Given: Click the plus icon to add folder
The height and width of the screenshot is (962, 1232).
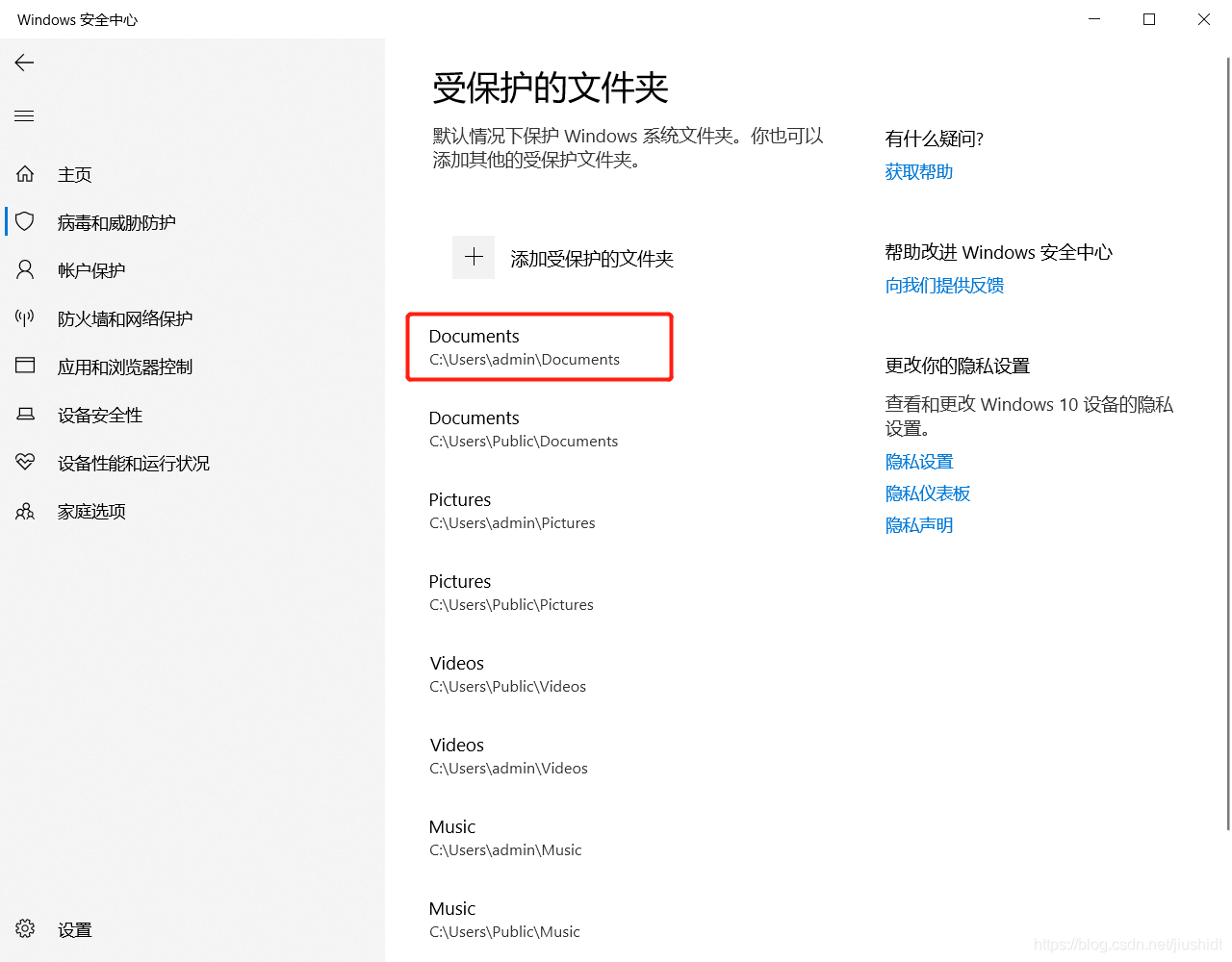Looking at the screenshot, I should pyautogui.click(x=474, y=257).
